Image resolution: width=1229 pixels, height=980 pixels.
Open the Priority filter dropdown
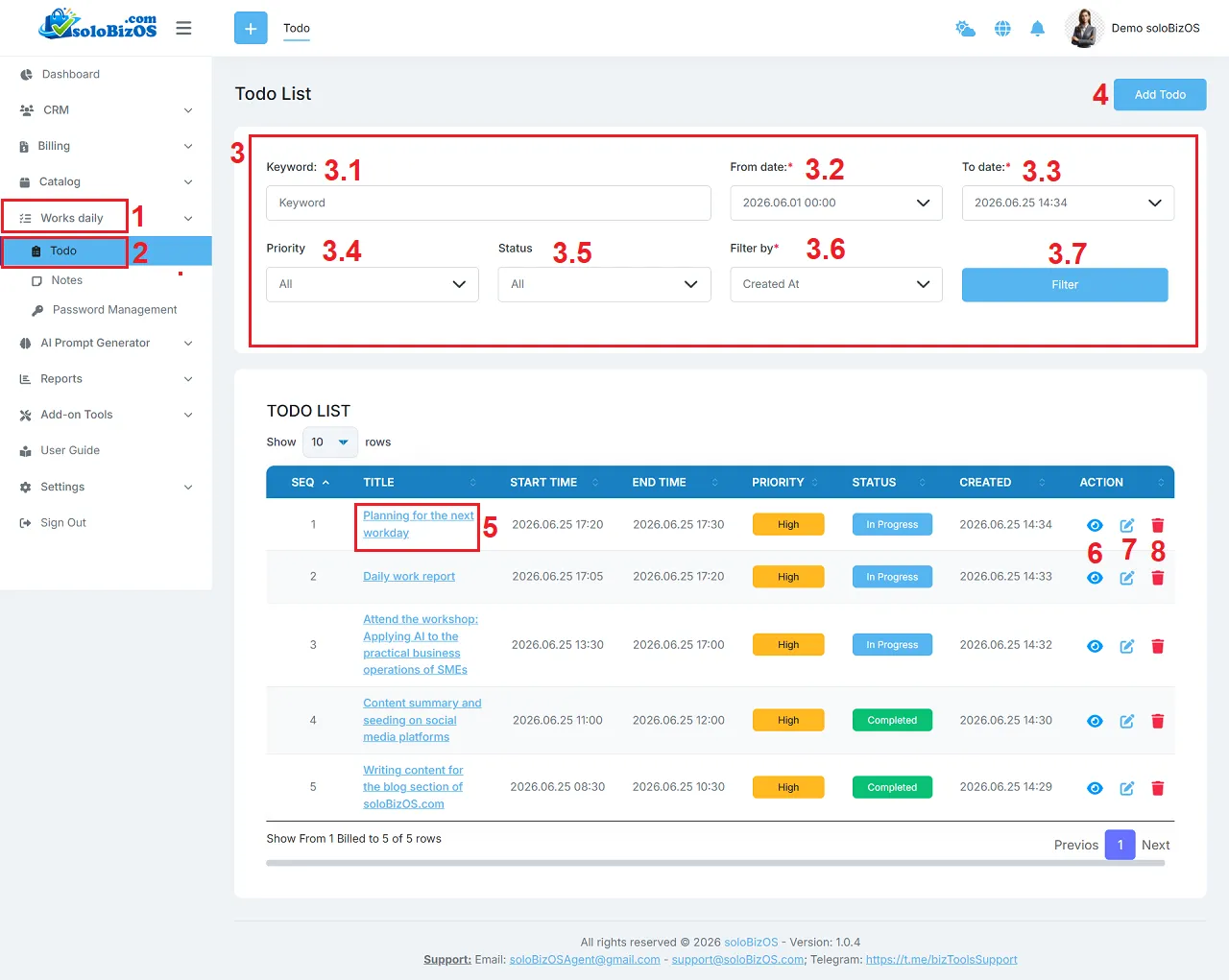[x=373, y=284]
